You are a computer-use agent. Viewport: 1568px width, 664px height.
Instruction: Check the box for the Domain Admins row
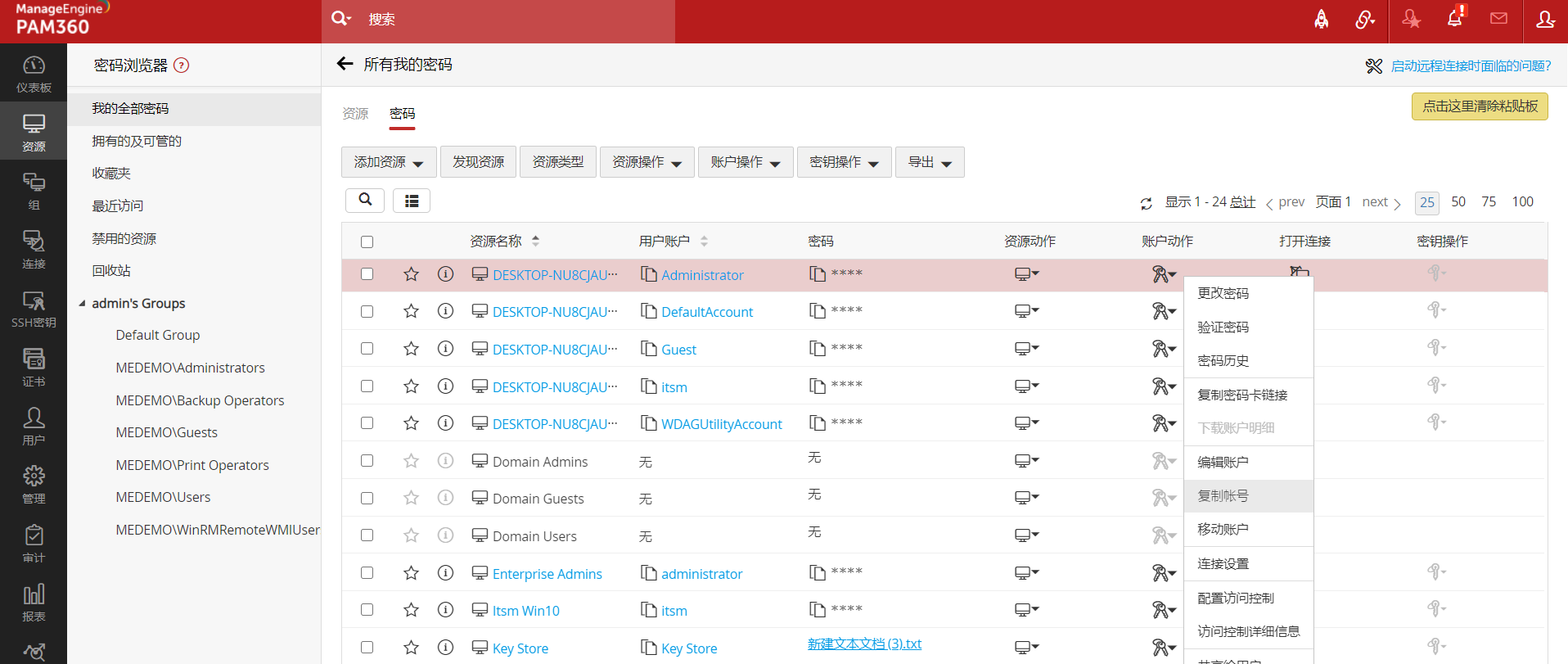[x=367, y=461]
